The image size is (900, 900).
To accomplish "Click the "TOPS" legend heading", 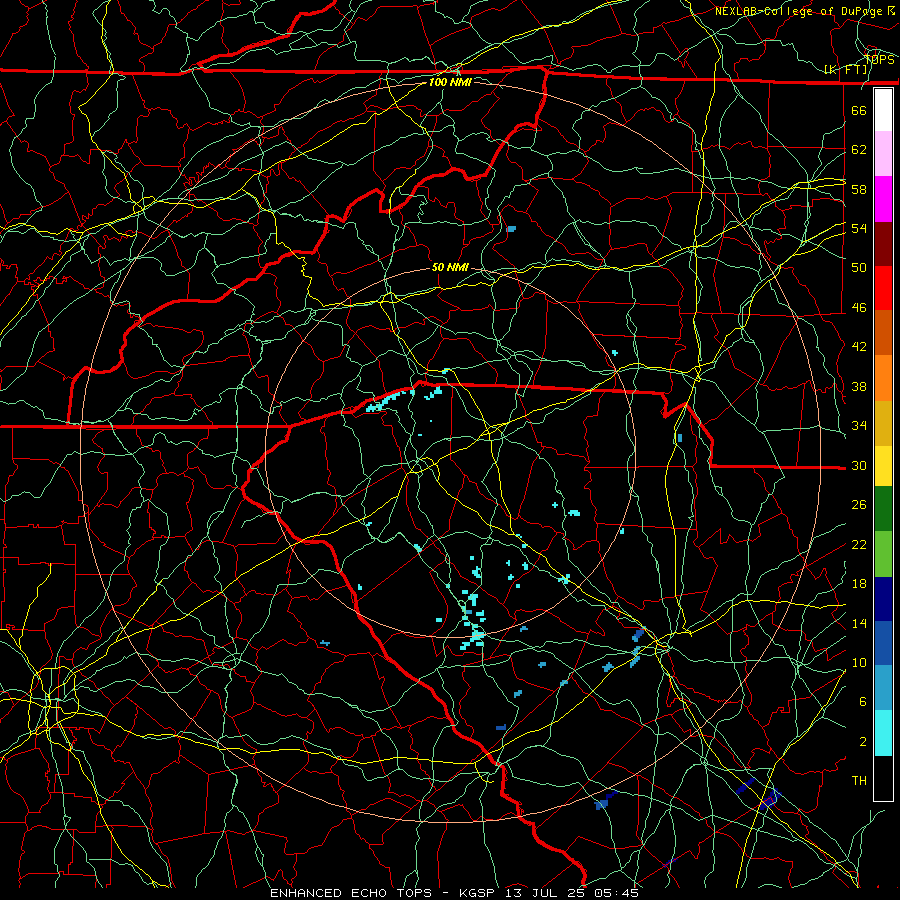I will click(880, 60).
